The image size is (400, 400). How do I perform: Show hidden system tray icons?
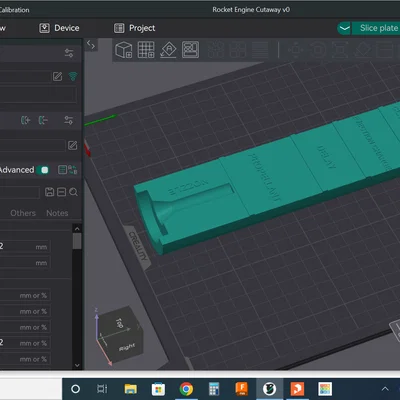coord(385,389)
